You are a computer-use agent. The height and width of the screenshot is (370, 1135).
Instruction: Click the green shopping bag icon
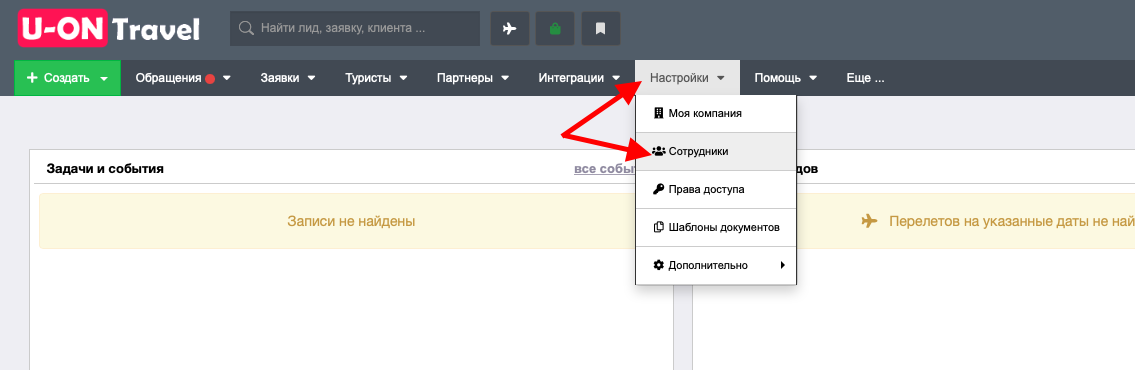[555, 28]
